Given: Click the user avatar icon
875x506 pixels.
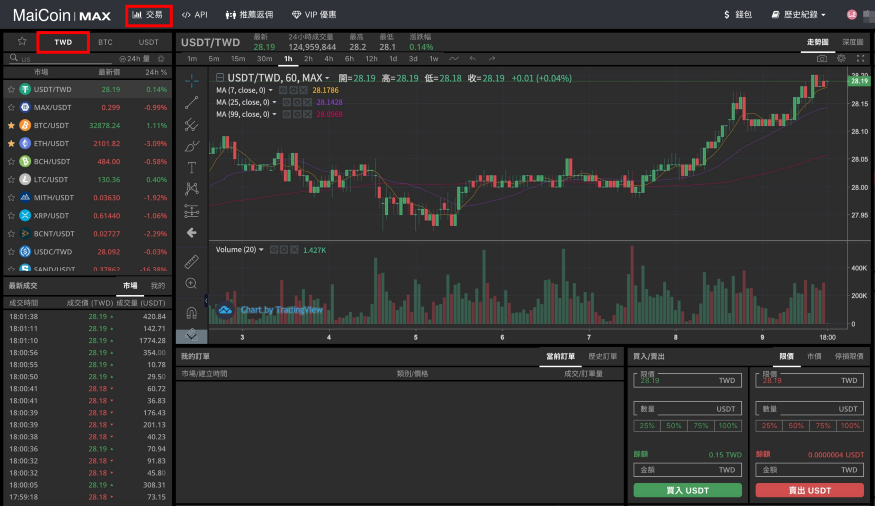Looking at the screenshot, I should coord(852,15).
